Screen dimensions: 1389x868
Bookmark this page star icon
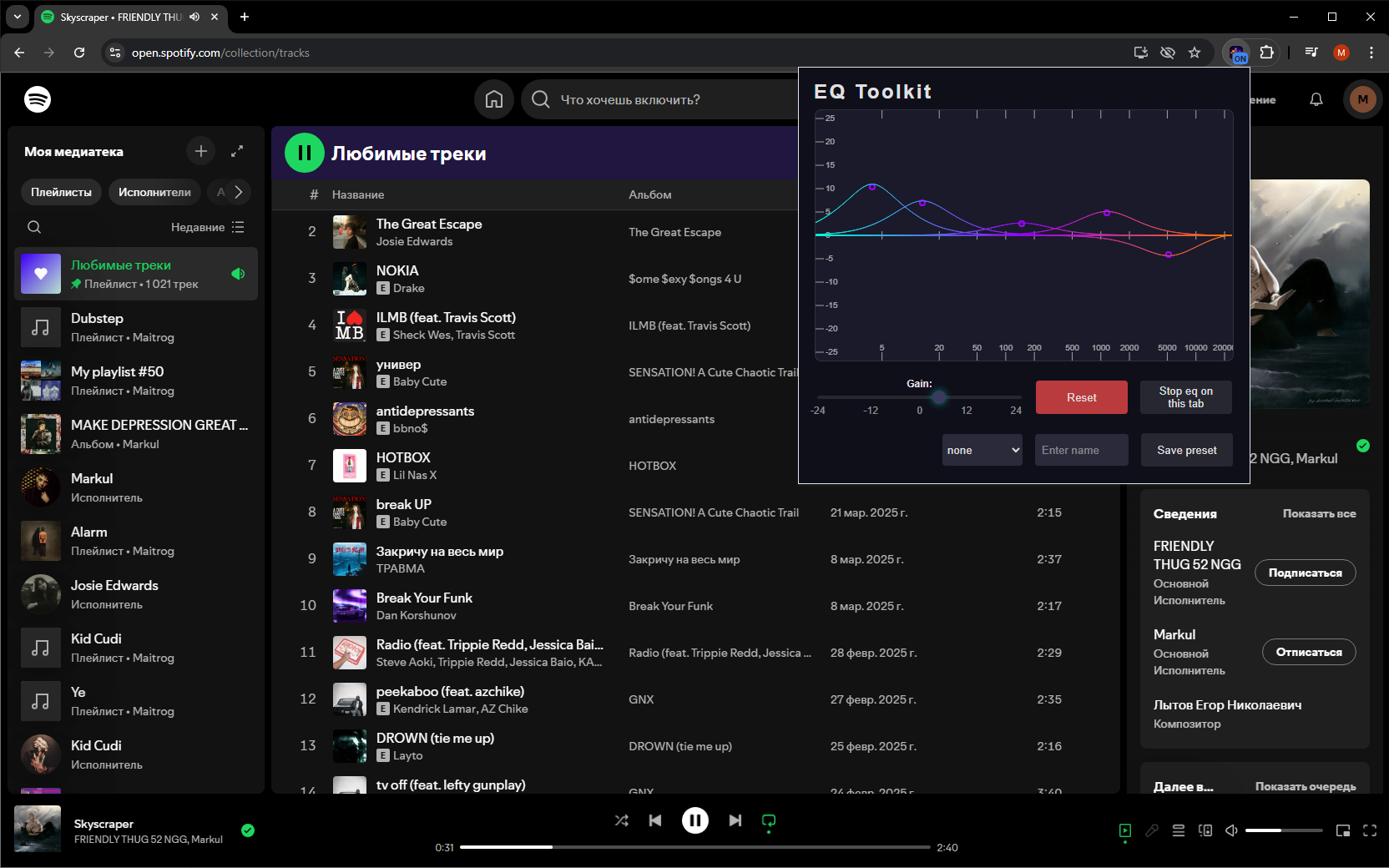click(1195, 53)
